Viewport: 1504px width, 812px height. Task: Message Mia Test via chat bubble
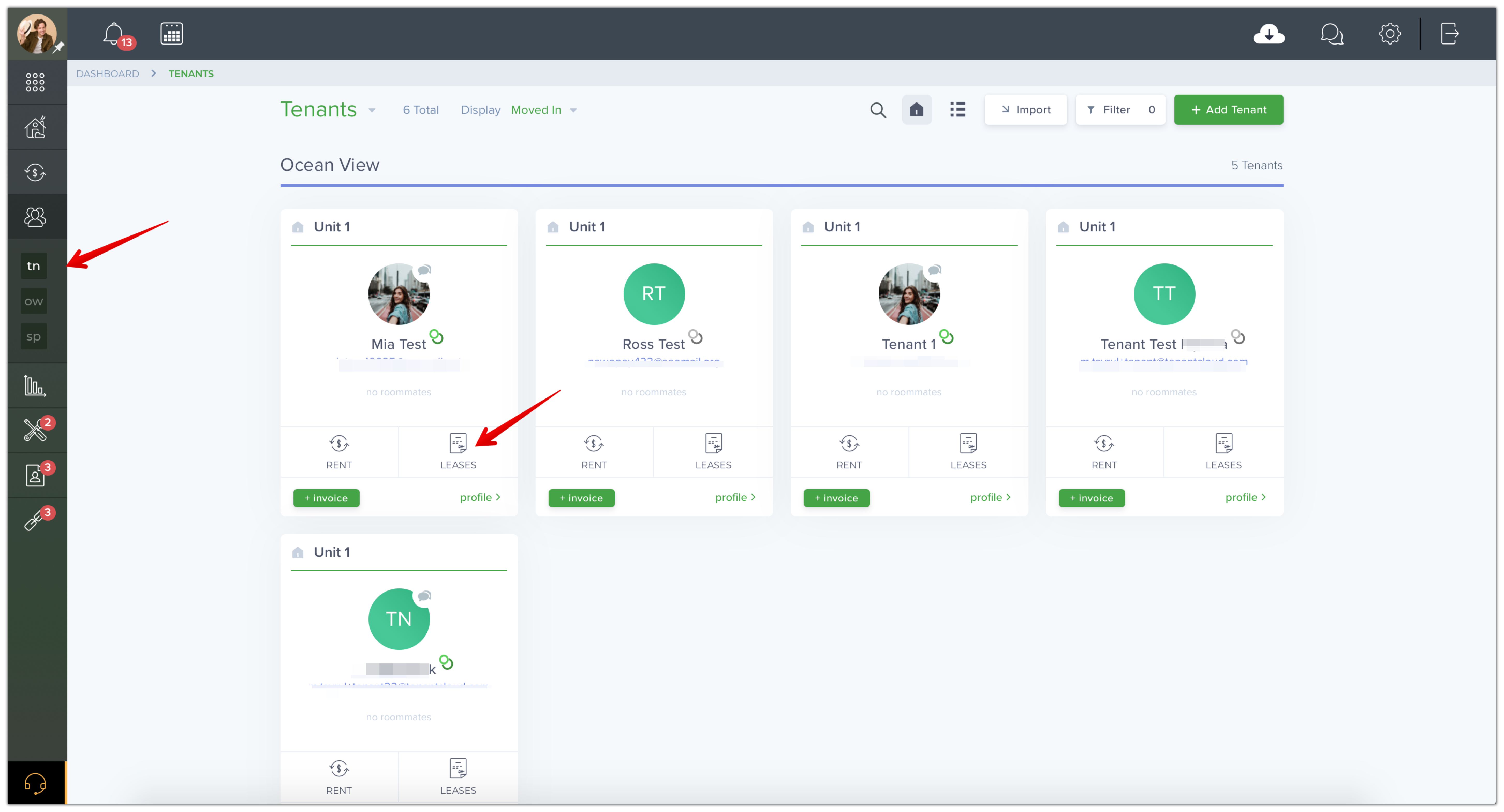click(x=424, y=270)
